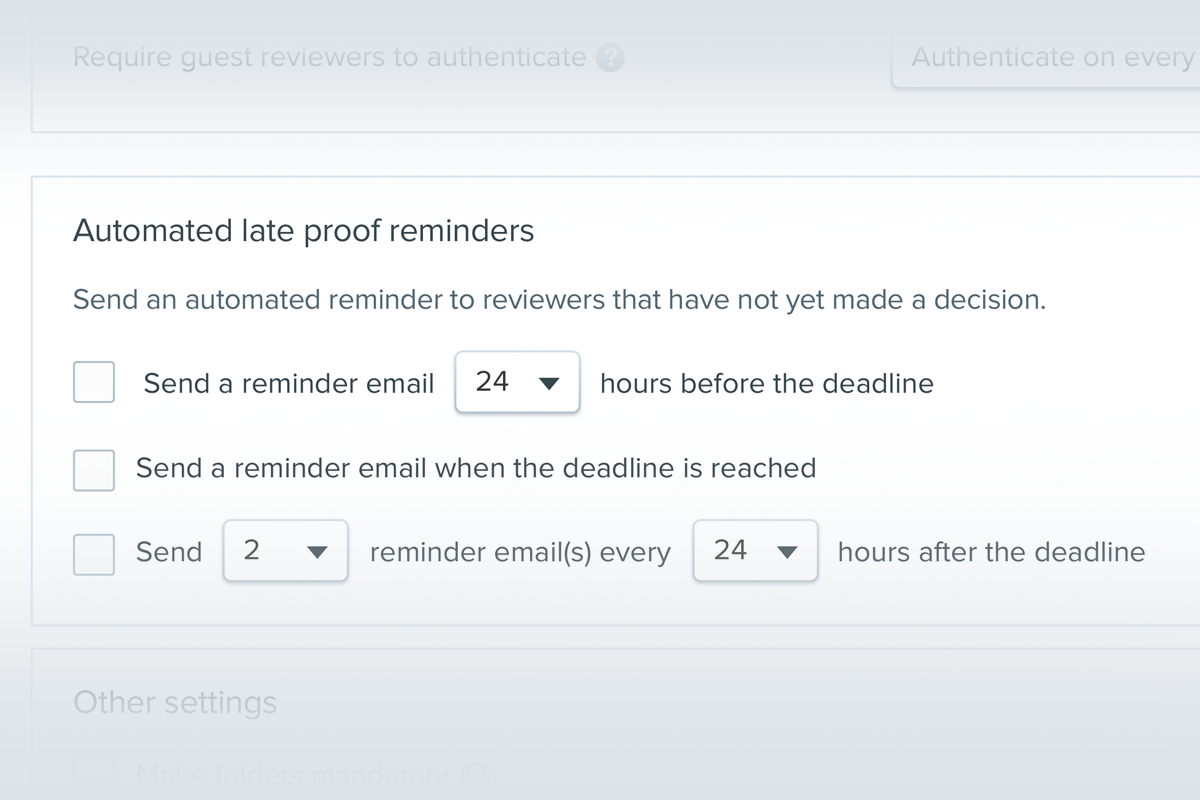The width and height of the screenshot is (1200, 800).
Task: Click the 'Other settings' heading
Action: click(175, 703)
